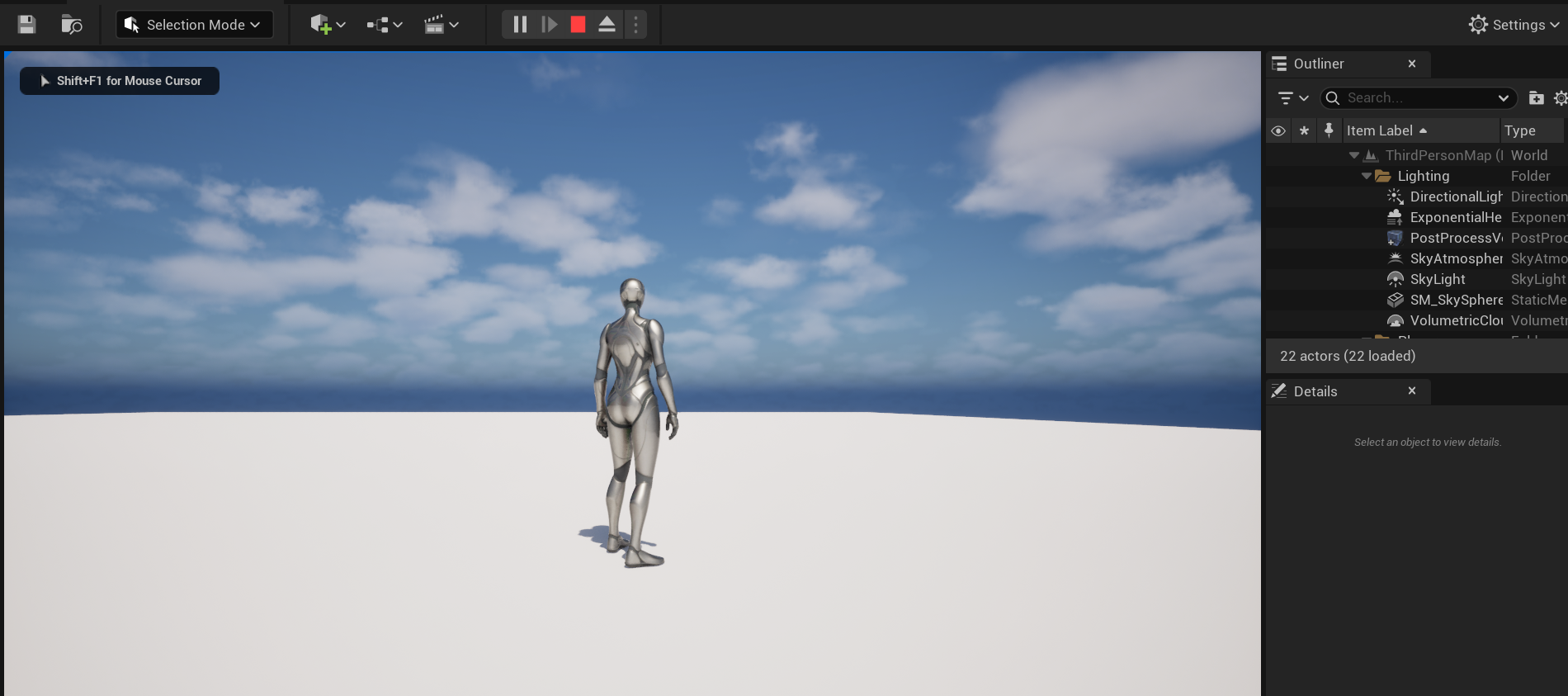
Task: Close the Outliner tab
Action: click(1412, 64)
